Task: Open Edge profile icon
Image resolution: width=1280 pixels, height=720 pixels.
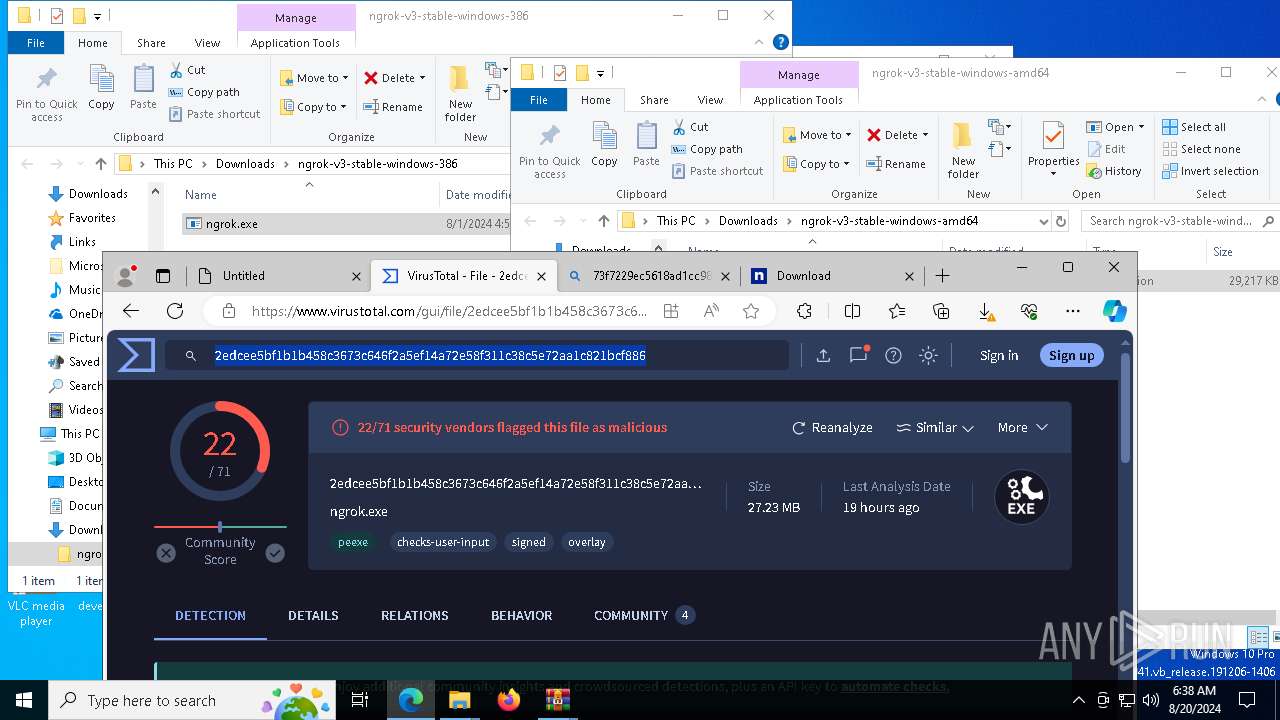Action: 126,276
